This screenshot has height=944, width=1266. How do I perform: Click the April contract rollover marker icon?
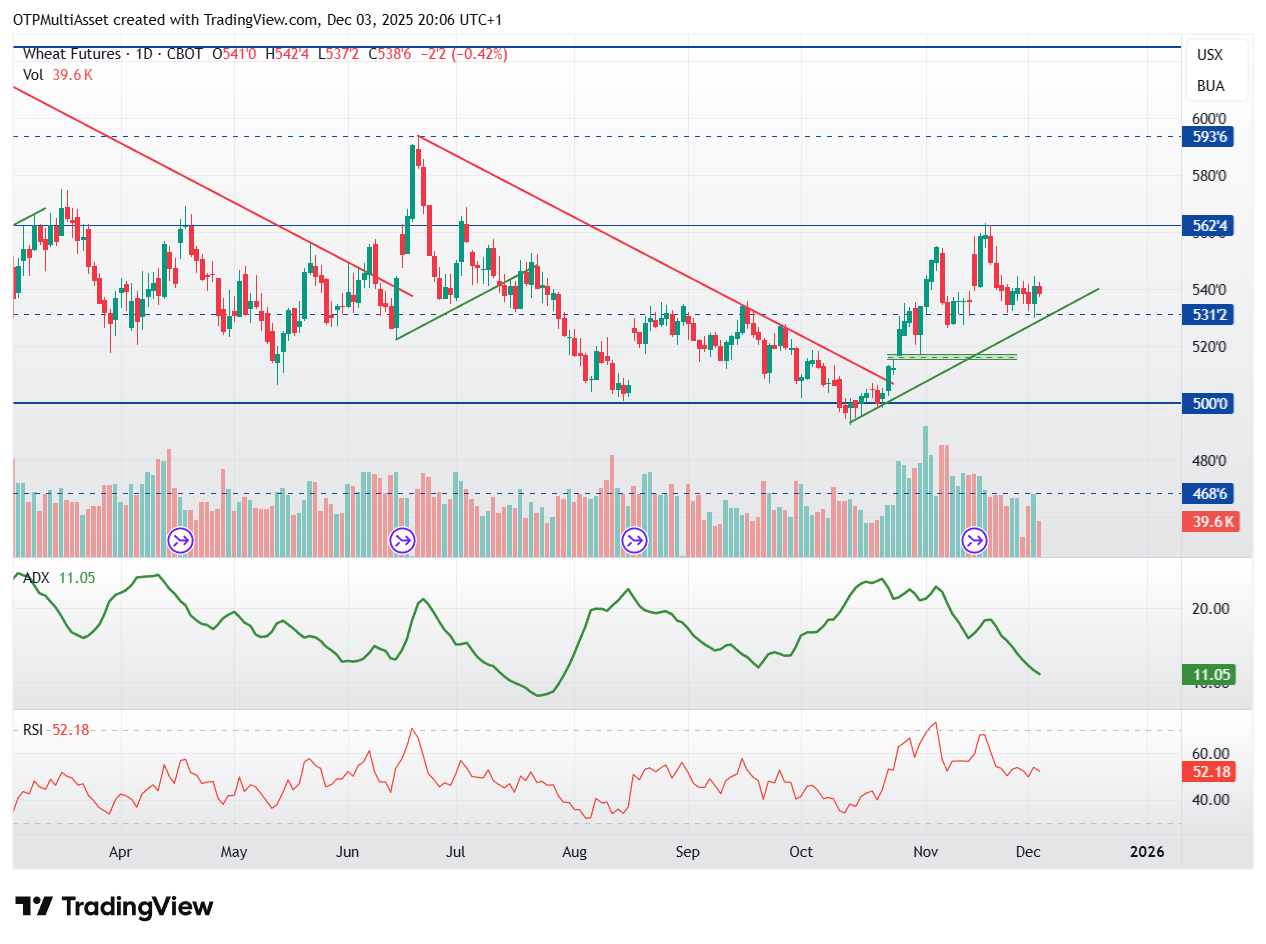[181, 541]
